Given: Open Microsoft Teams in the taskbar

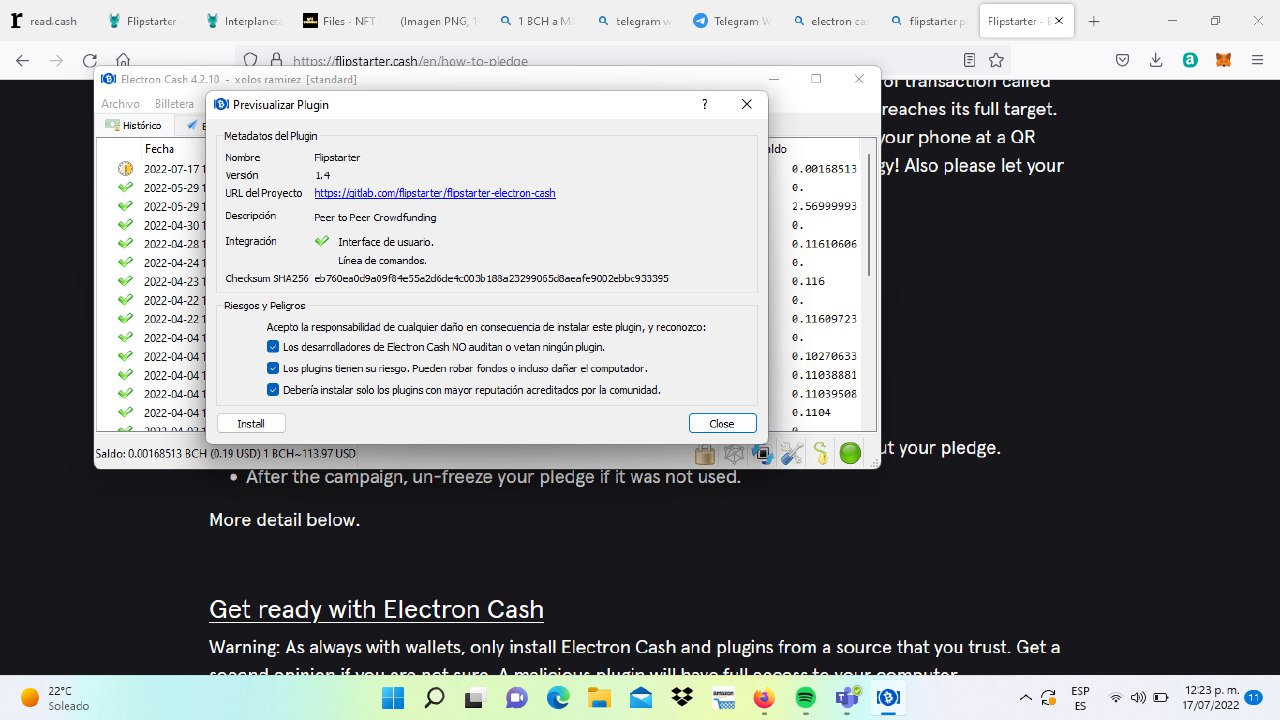Looking at the screenshot, I should point(848,698).
